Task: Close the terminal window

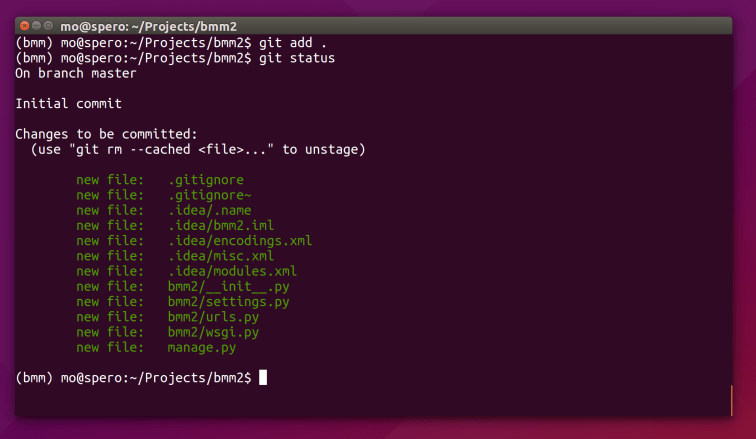Action: tap(24, 24)
